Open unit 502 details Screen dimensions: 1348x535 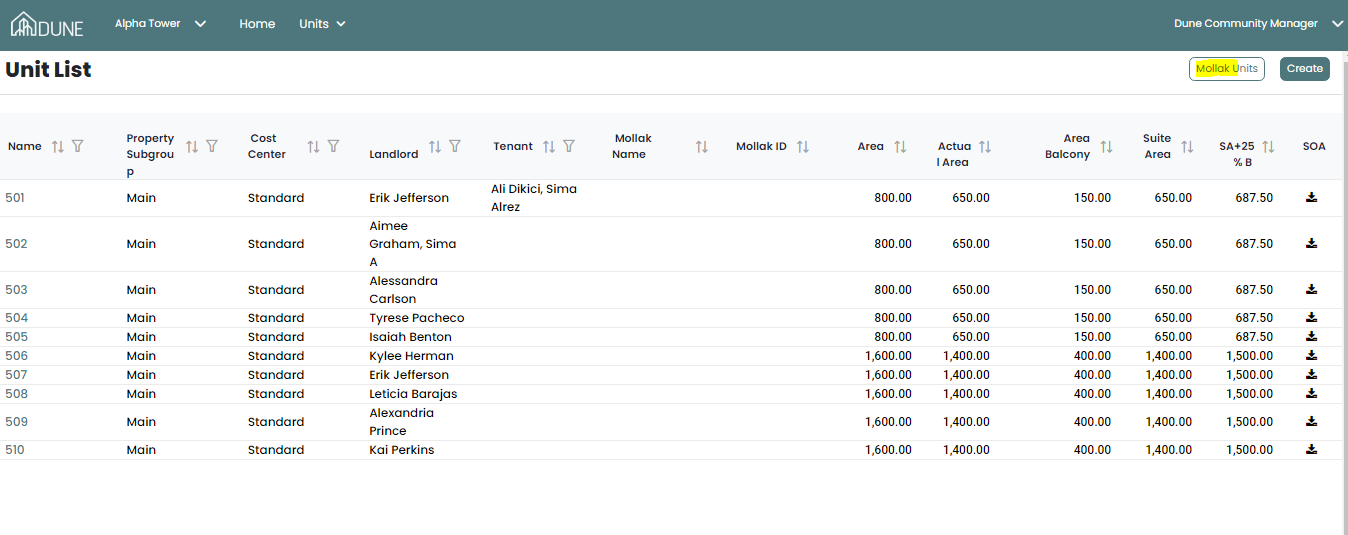click(x=16, y=244)
